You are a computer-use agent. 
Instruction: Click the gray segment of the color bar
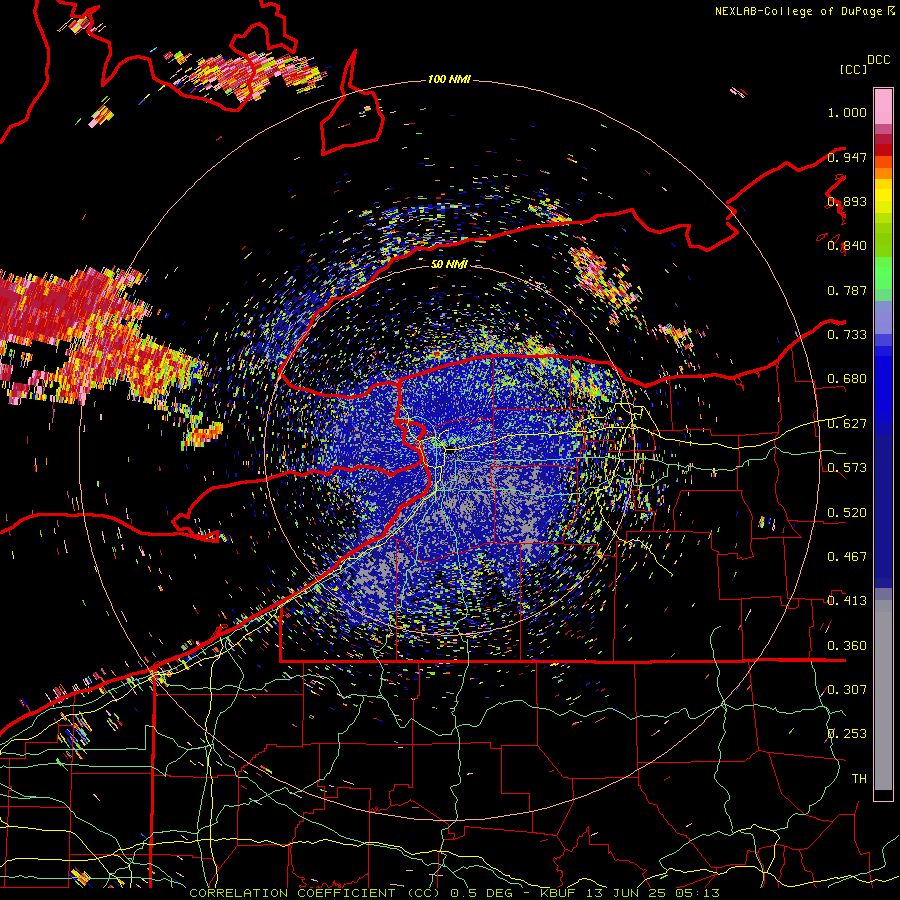click(x=883, y=695)
